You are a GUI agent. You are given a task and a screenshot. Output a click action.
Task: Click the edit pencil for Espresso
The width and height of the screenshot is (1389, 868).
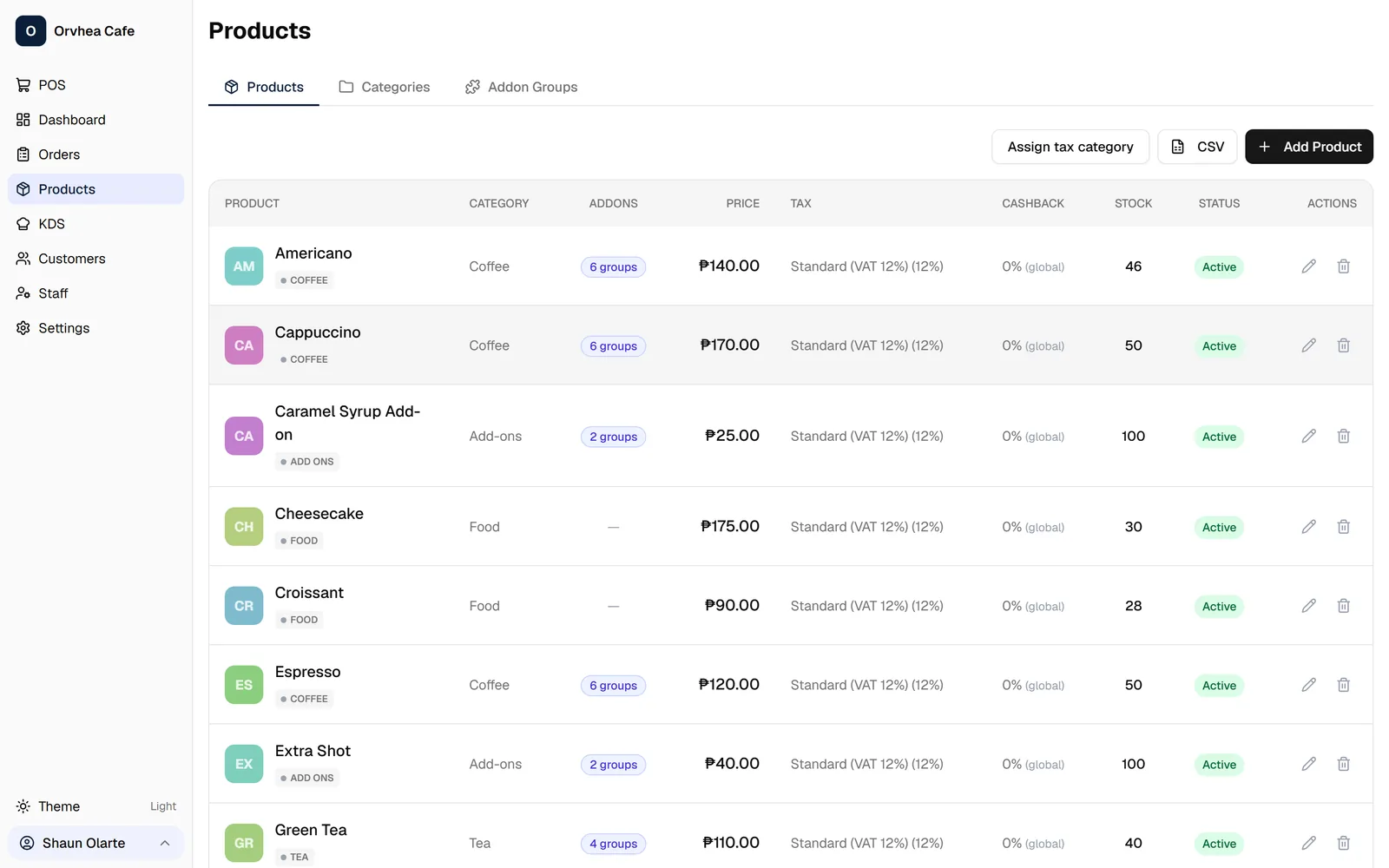coord(1308,685)
